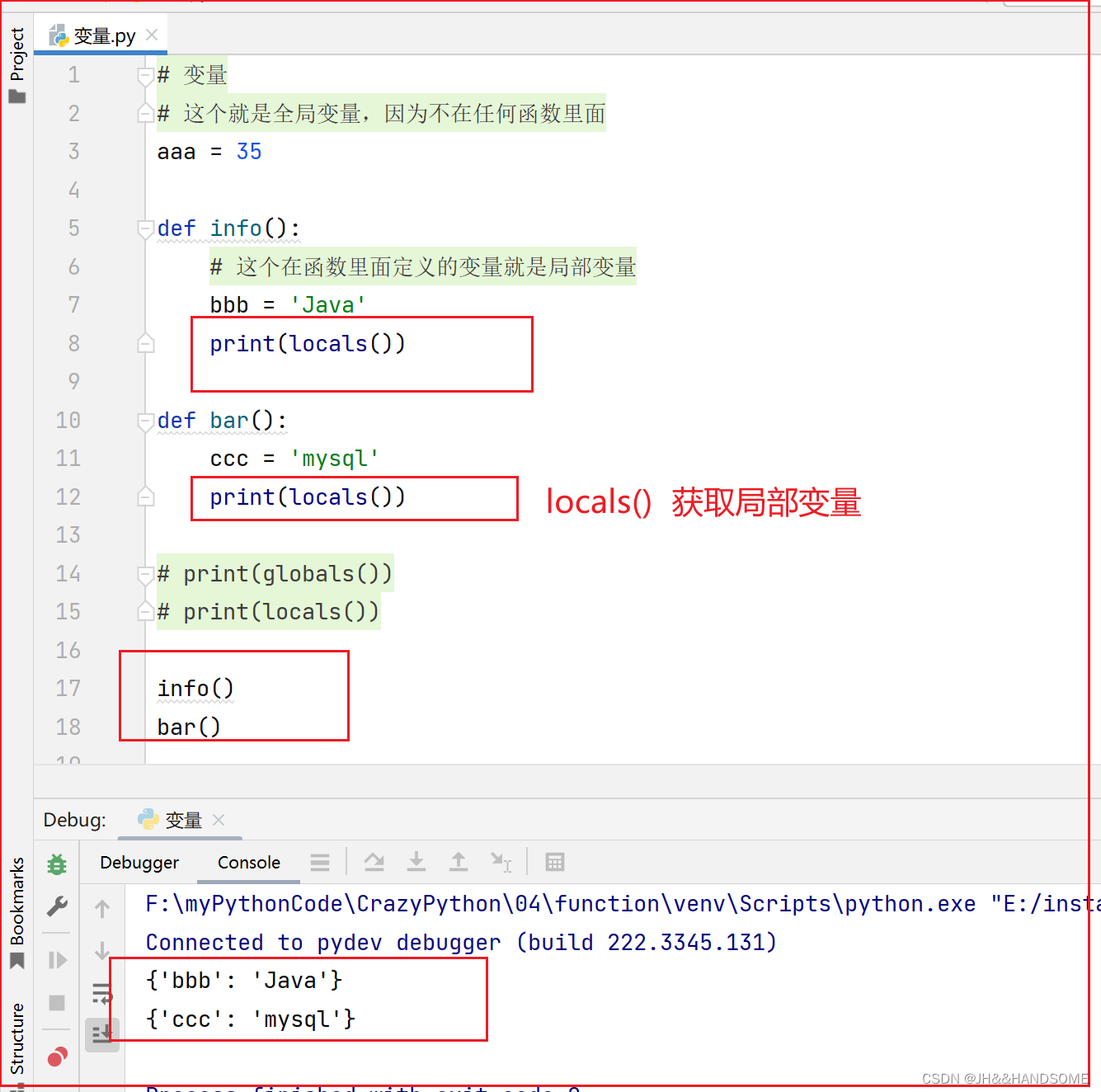Click the {'bbb': 'Java'} console output

coord(244,981)
